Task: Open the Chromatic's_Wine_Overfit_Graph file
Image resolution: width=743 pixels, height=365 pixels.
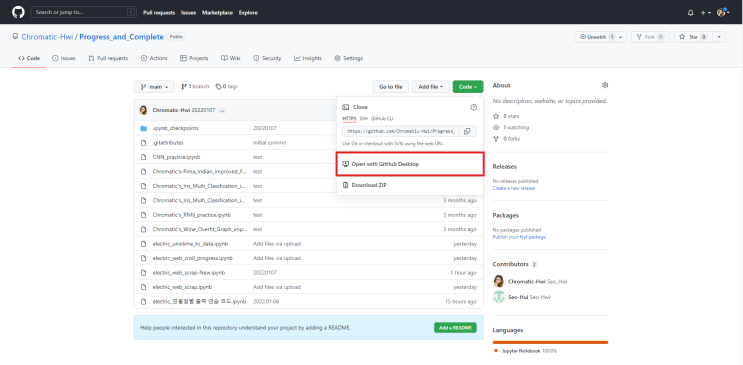Action: (x=199, y=229)
